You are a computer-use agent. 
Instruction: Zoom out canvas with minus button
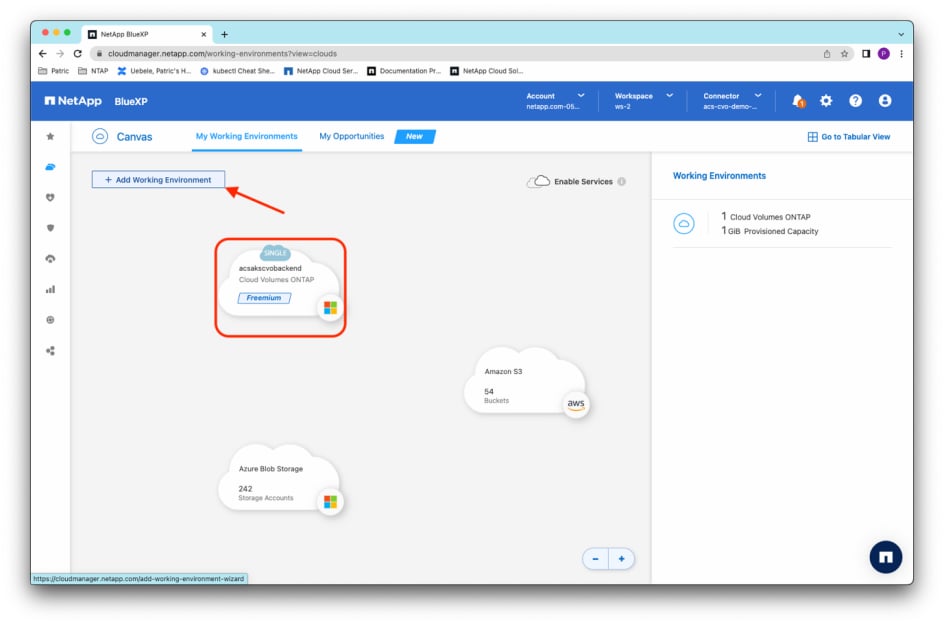coord(595,559)
